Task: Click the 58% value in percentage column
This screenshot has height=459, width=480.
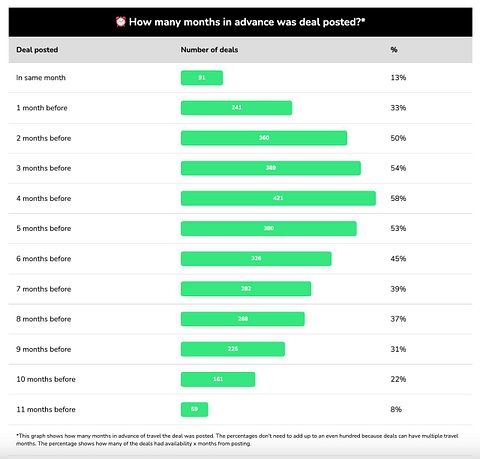Action: pos(398,198)
